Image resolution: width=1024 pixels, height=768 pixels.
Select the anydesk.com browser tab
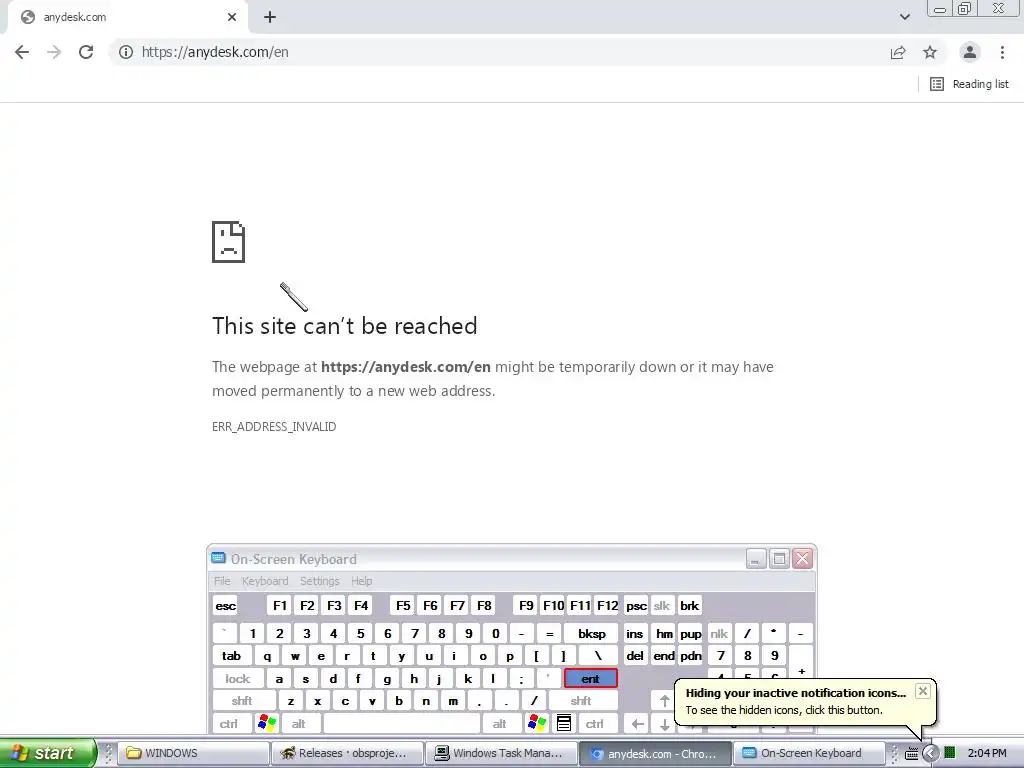point(127,17)
